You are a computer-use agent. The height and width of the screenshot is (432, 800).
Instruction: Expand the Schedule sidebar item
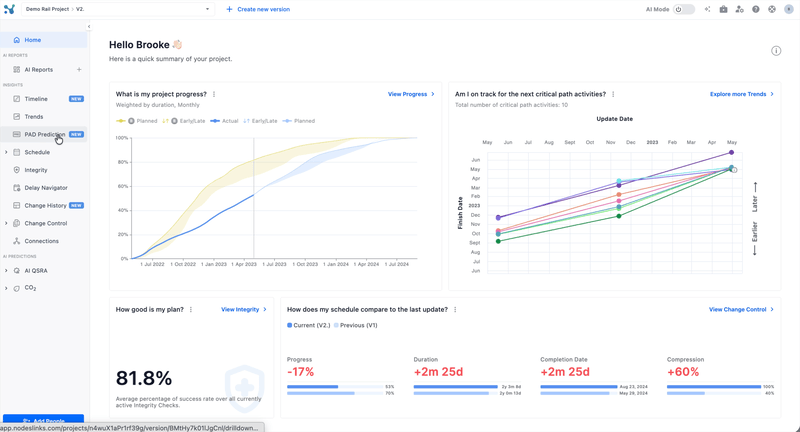click(6, 153)
